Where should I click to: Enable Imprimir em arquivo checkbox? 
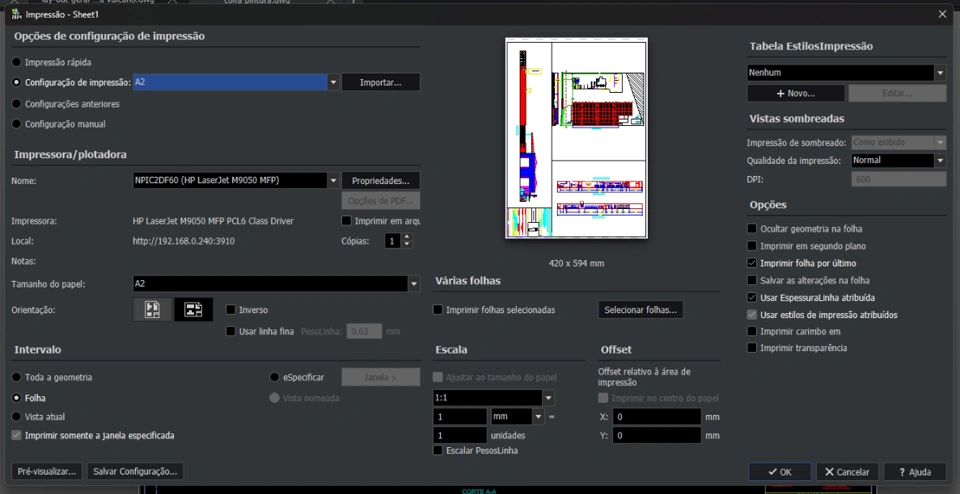(346, 220)
